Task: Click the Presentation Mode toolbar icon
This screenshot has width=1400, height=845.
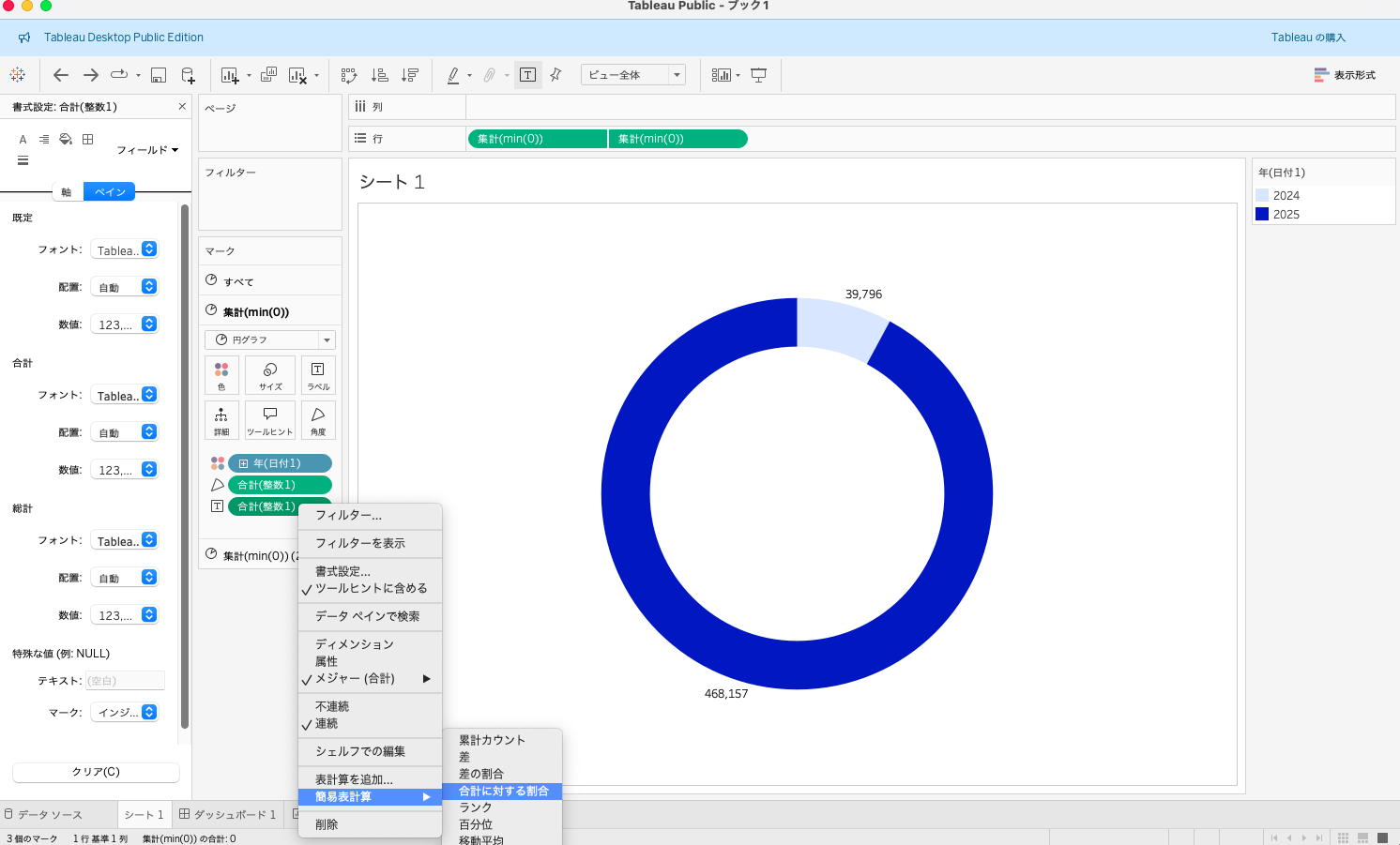Action: pyautogui.click(x=758, y=75)
